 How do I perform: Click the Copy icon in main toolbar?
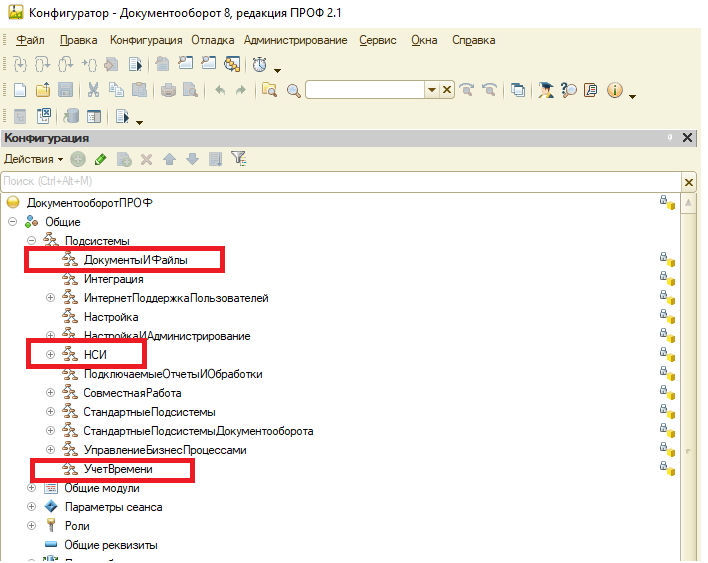click(116, 90)
